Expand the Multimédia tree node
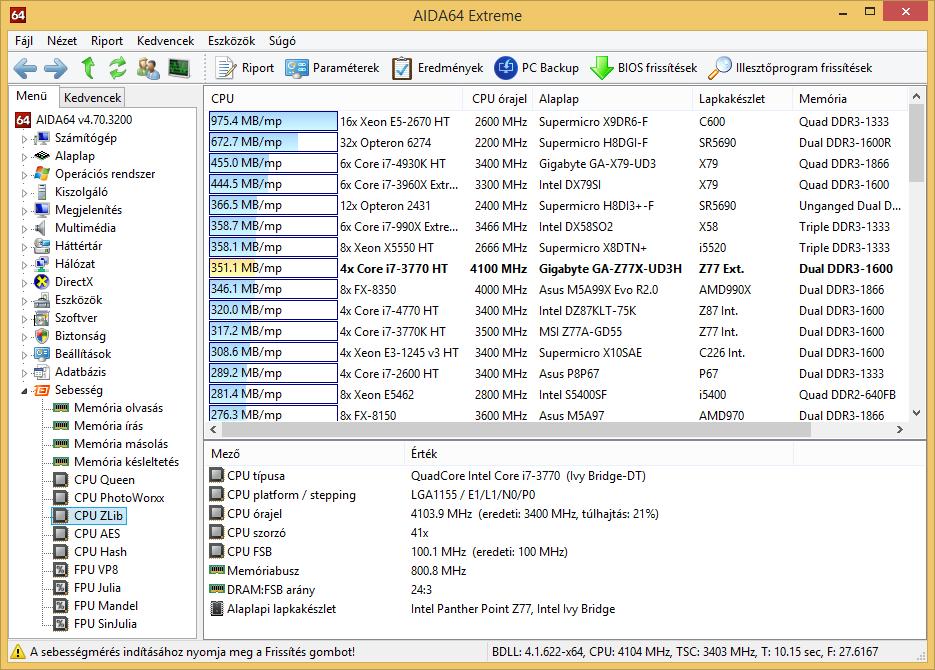 [24, 228]
